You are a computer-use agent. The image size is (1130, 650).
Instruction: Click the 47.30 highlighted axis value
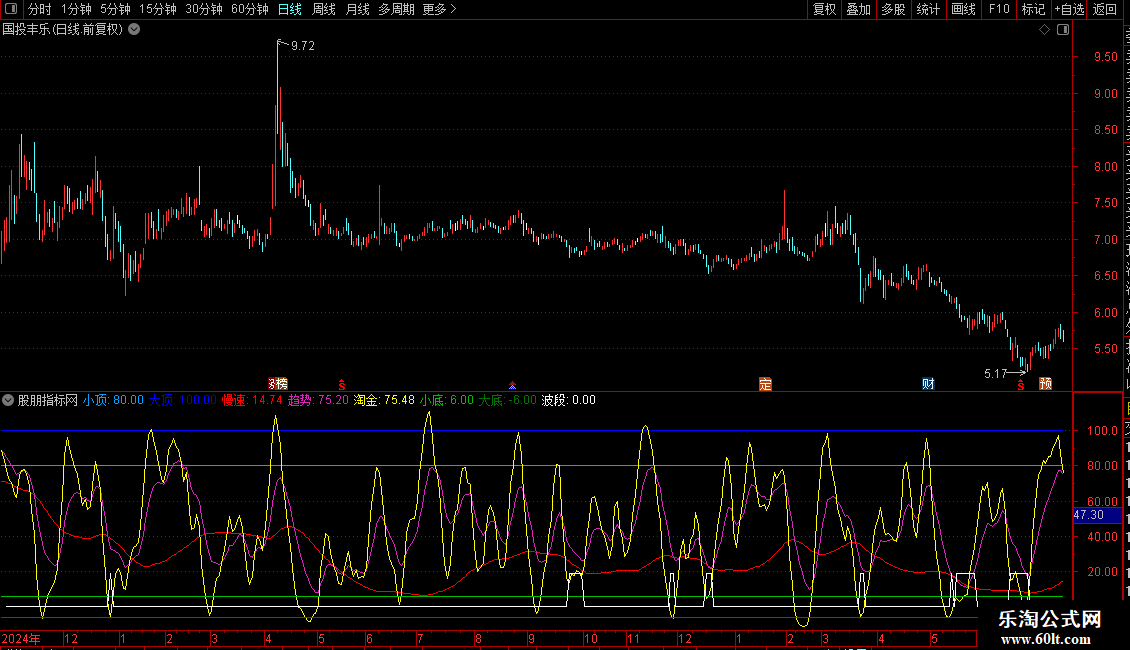point(1097,515)
